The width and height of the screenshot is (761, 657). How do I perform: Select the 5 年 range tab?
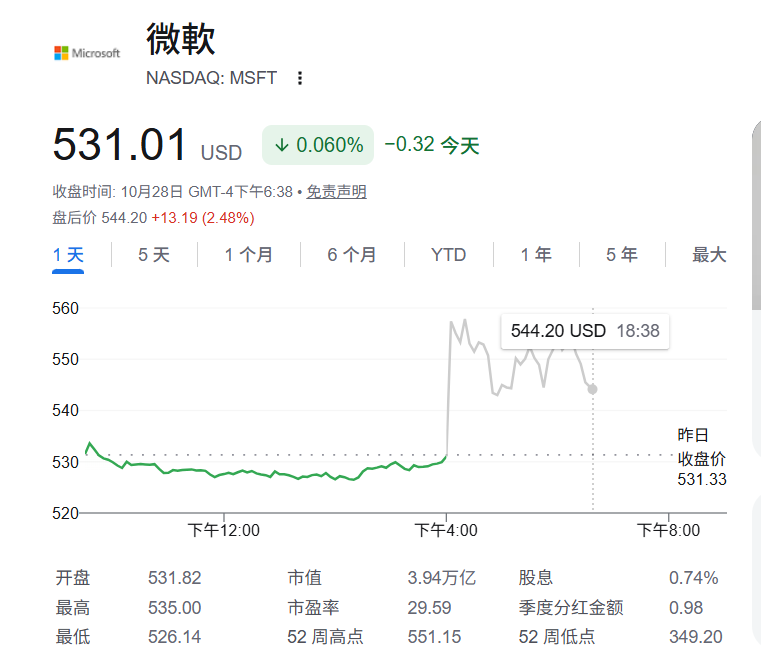622,255
